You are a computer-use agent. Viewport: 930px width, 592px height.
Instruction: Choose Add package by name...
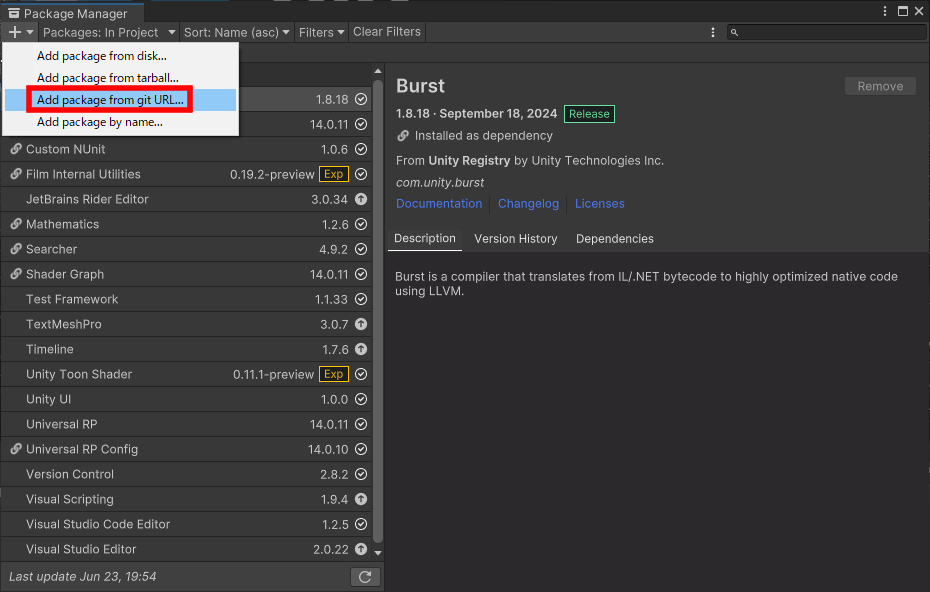coord(120,122)
